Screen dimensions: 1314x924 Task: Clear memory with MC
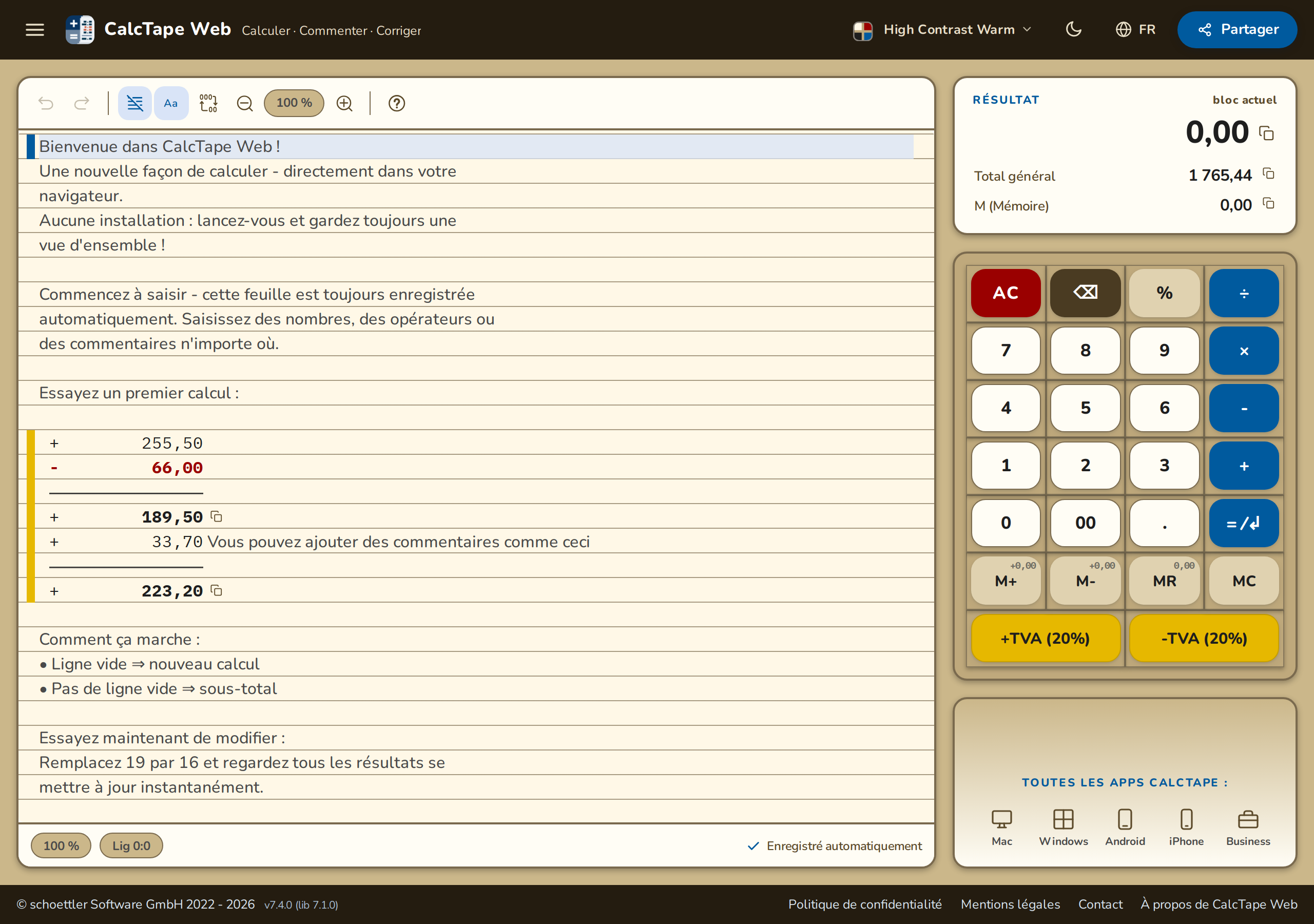[x=1244, y=581]
